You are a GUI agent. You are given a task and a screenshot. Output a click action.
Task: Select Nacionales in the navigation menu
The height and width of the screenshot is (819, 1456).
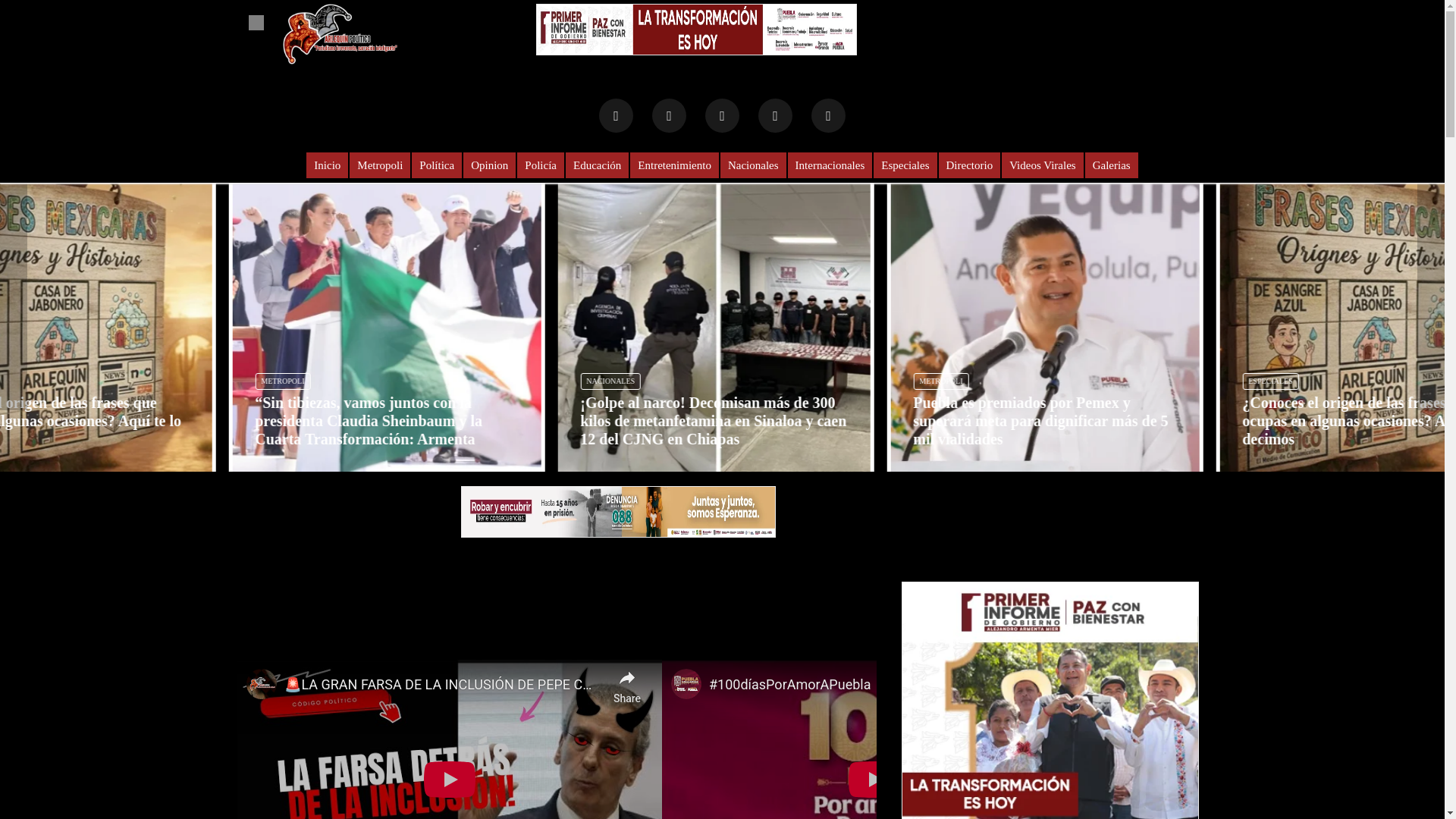(753, 165)
